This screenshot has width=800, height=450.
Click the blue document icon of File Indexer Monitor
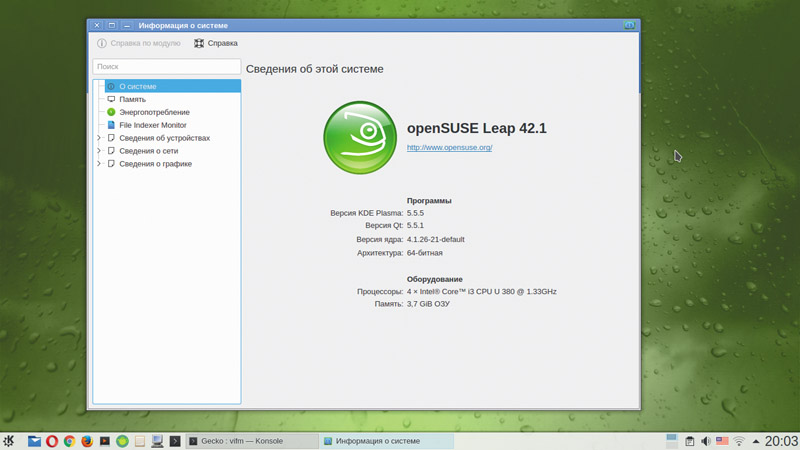pos(111,125)
